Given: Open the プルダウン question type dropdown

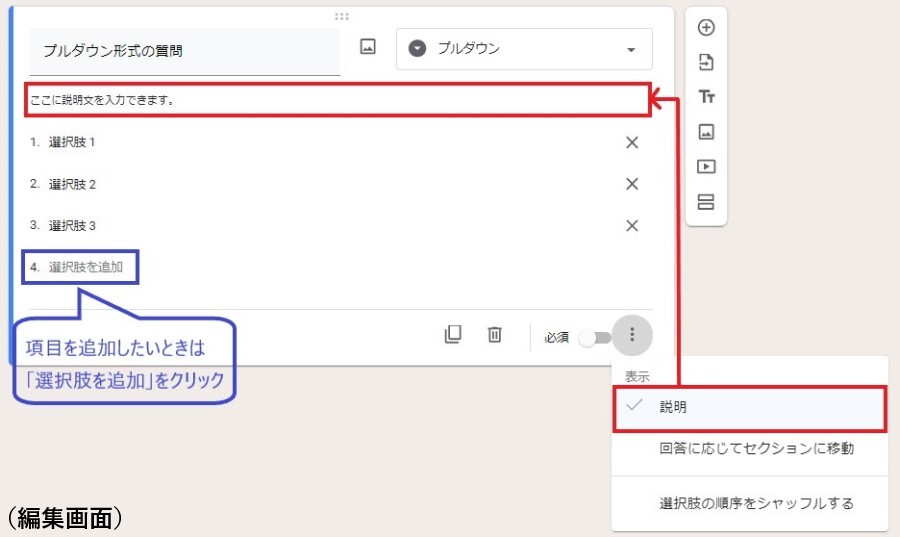Looking at the screenshot, I should pos(524,49).
